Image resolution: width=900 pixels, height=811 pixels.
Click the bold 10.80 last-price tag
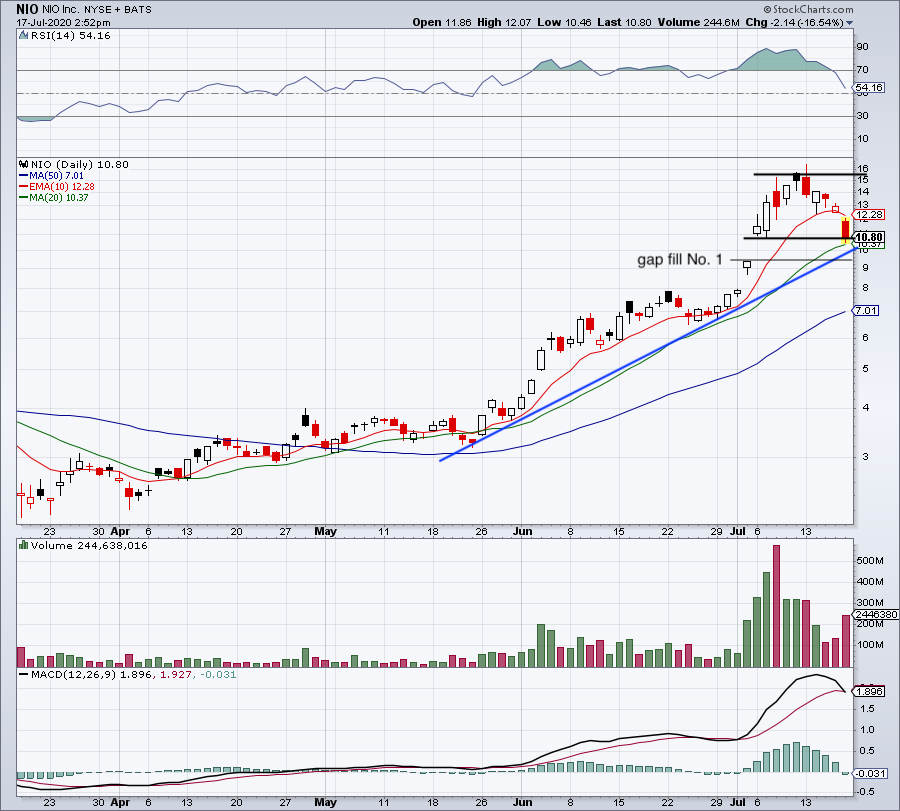(x=869, y=237)
